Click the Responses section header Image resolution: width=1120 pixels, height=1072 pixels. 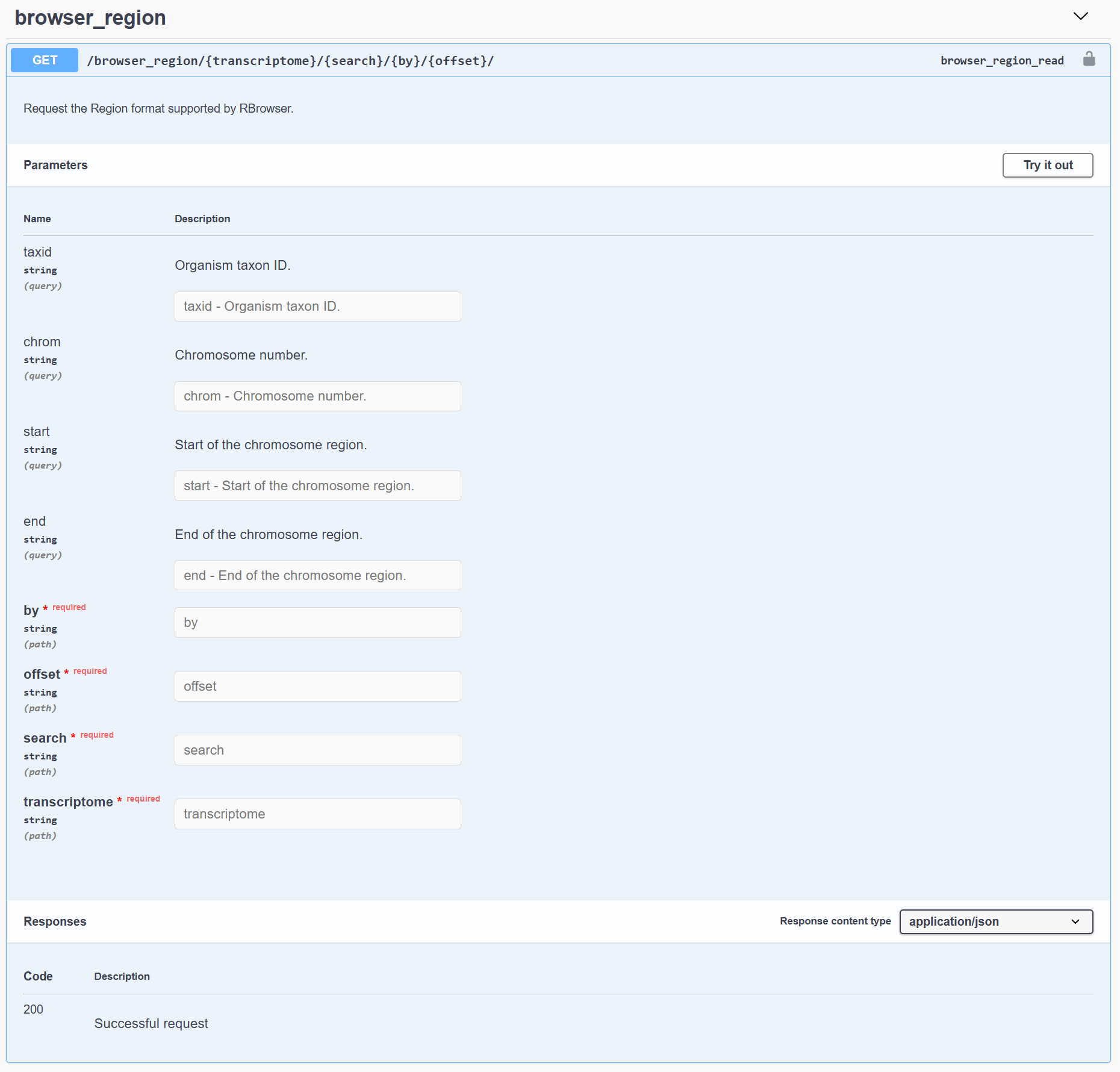point(55,921)
